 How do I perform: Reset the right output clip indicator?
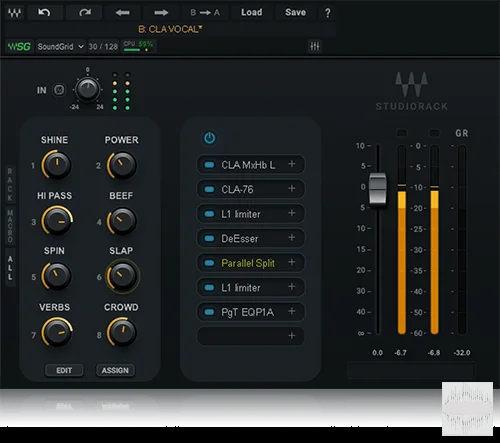[x=434, y=133]
